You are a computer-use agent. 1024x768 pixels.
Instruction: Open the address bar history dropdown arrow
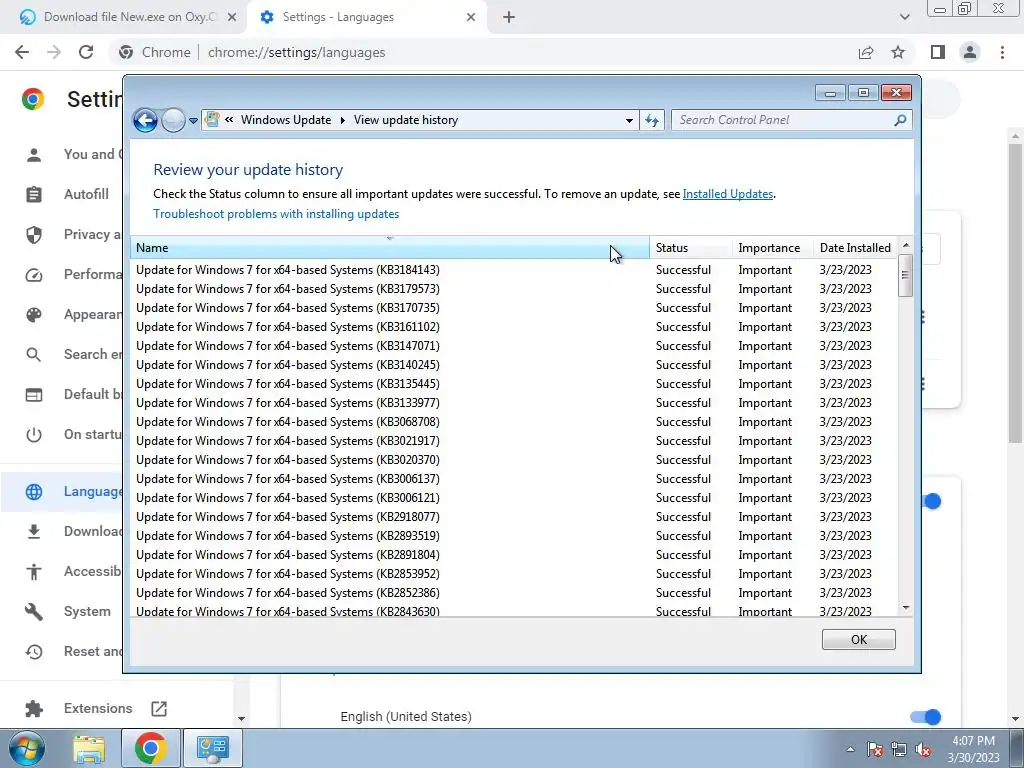[629, 120]
